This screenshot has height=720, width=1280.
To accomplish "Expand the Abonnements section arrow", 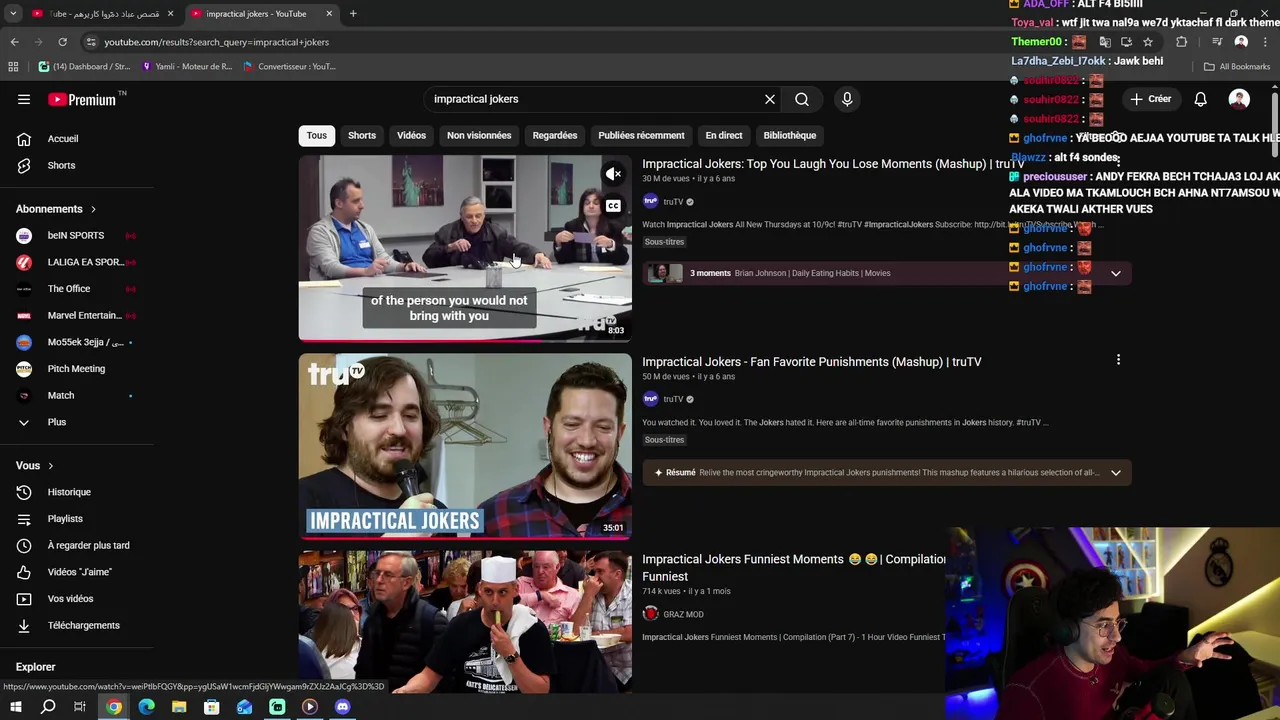I will click(93, 209).
